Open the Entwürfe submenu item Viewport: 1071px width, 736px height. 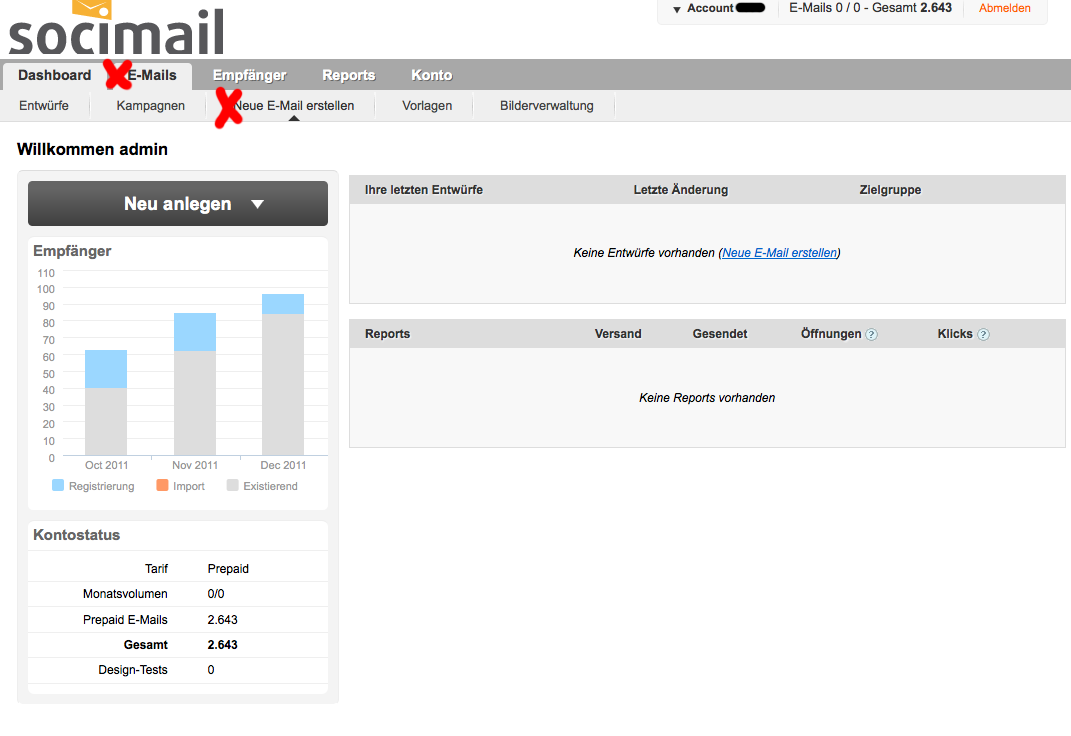pos(44,106)
